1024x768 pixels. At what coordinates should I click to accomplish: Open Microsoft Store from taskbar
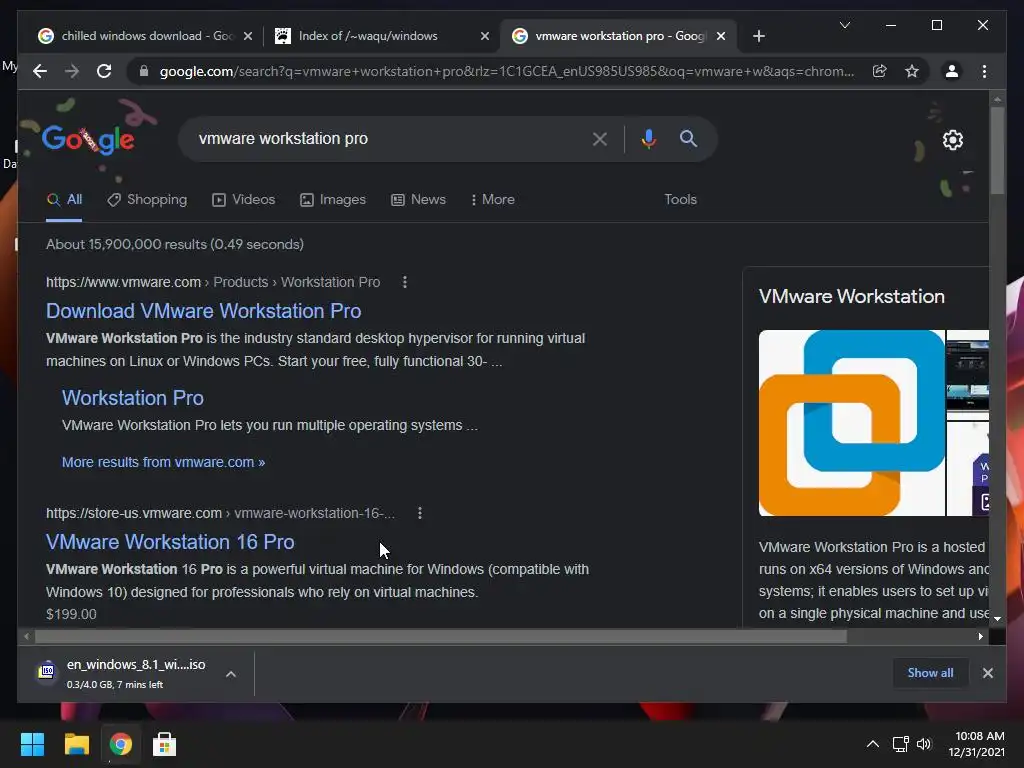164,744
